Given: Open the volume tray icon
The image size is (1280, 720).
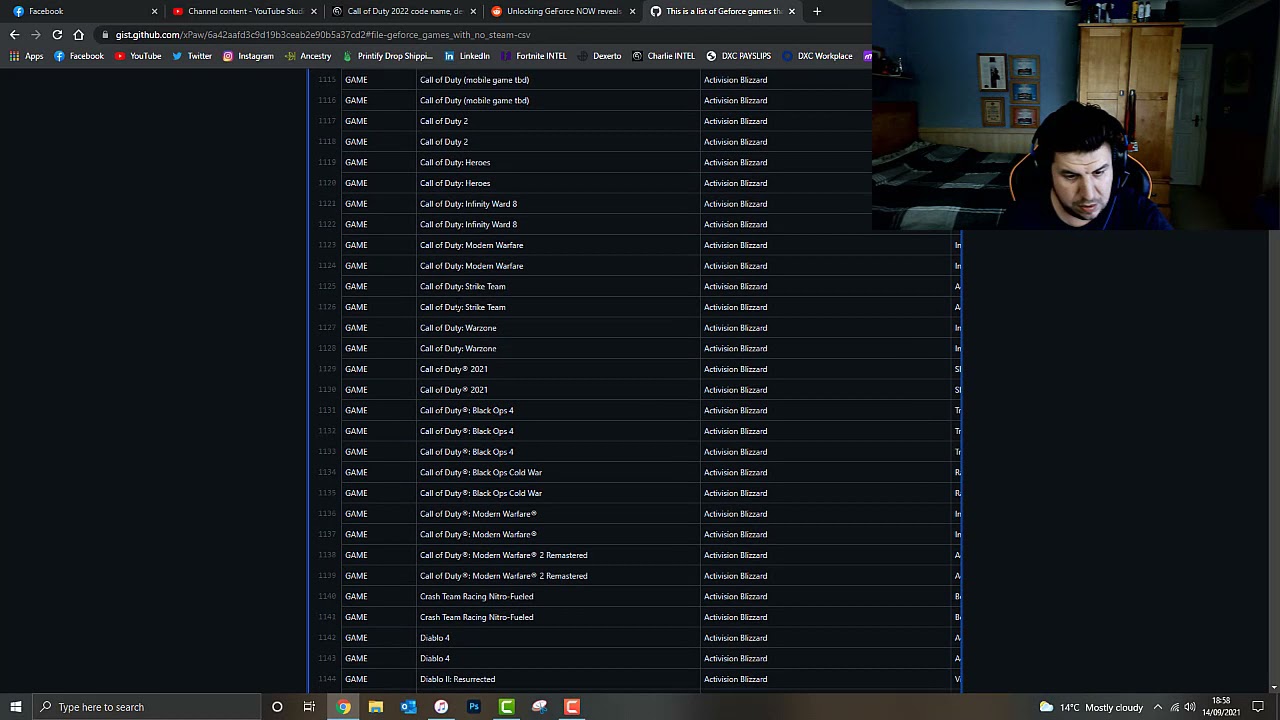Looking at the screenshot, I should (x=1191, y=707).
